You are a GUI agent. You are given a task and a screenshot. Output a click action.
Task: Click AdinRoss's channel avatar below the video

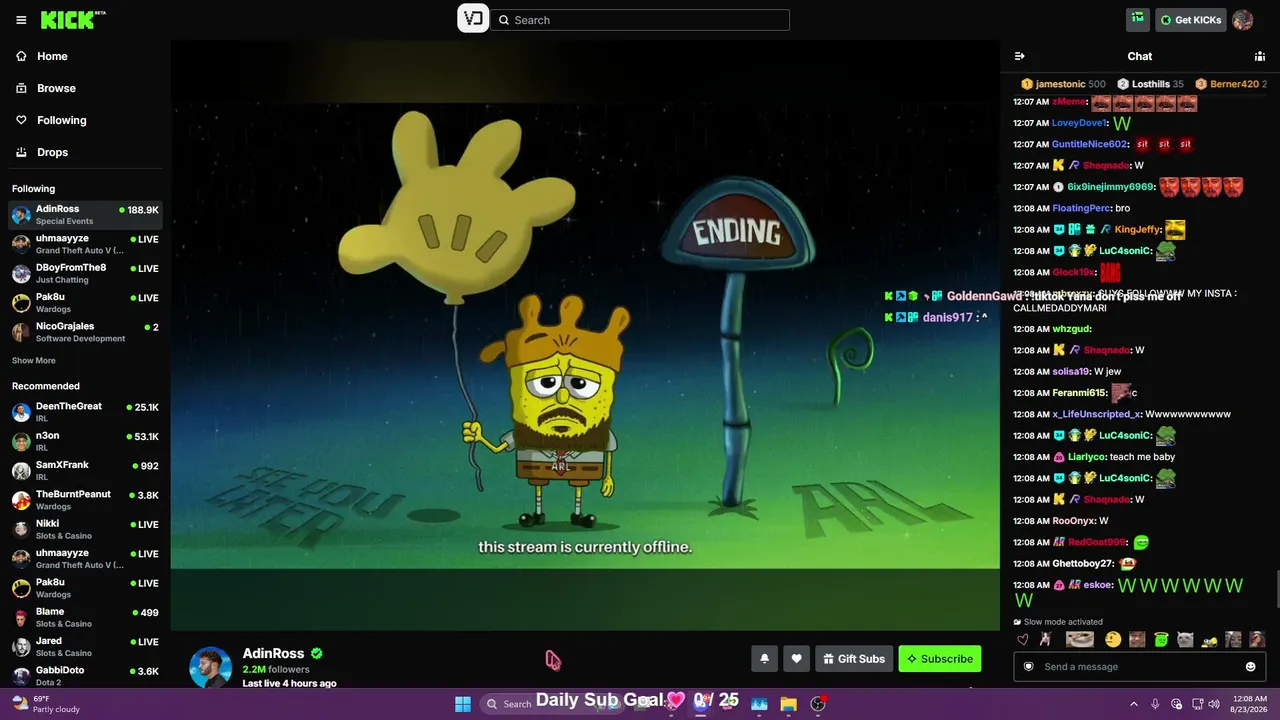[211, 667]
